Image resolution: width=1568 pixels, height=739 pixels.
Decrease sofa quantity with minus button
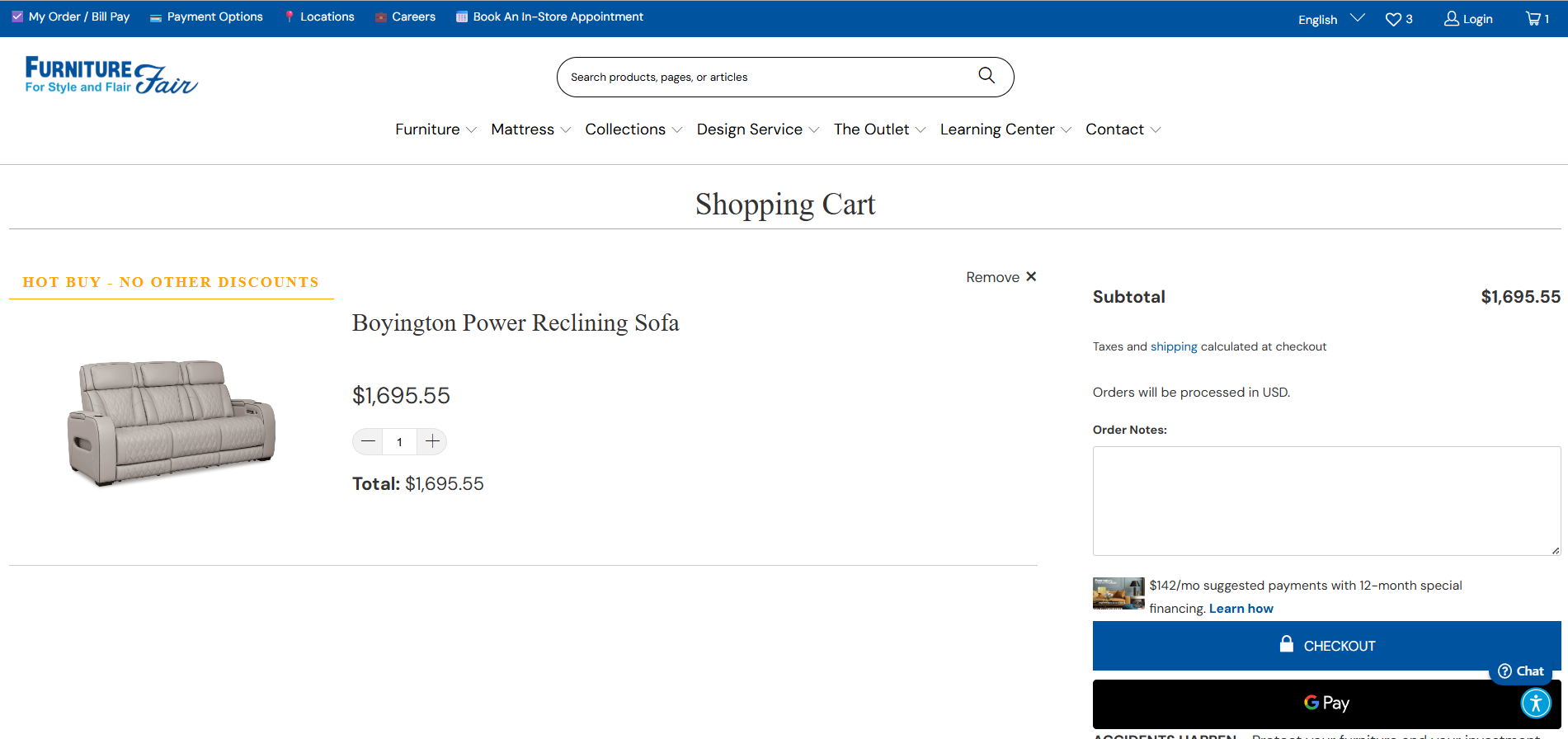coord(368,442)
